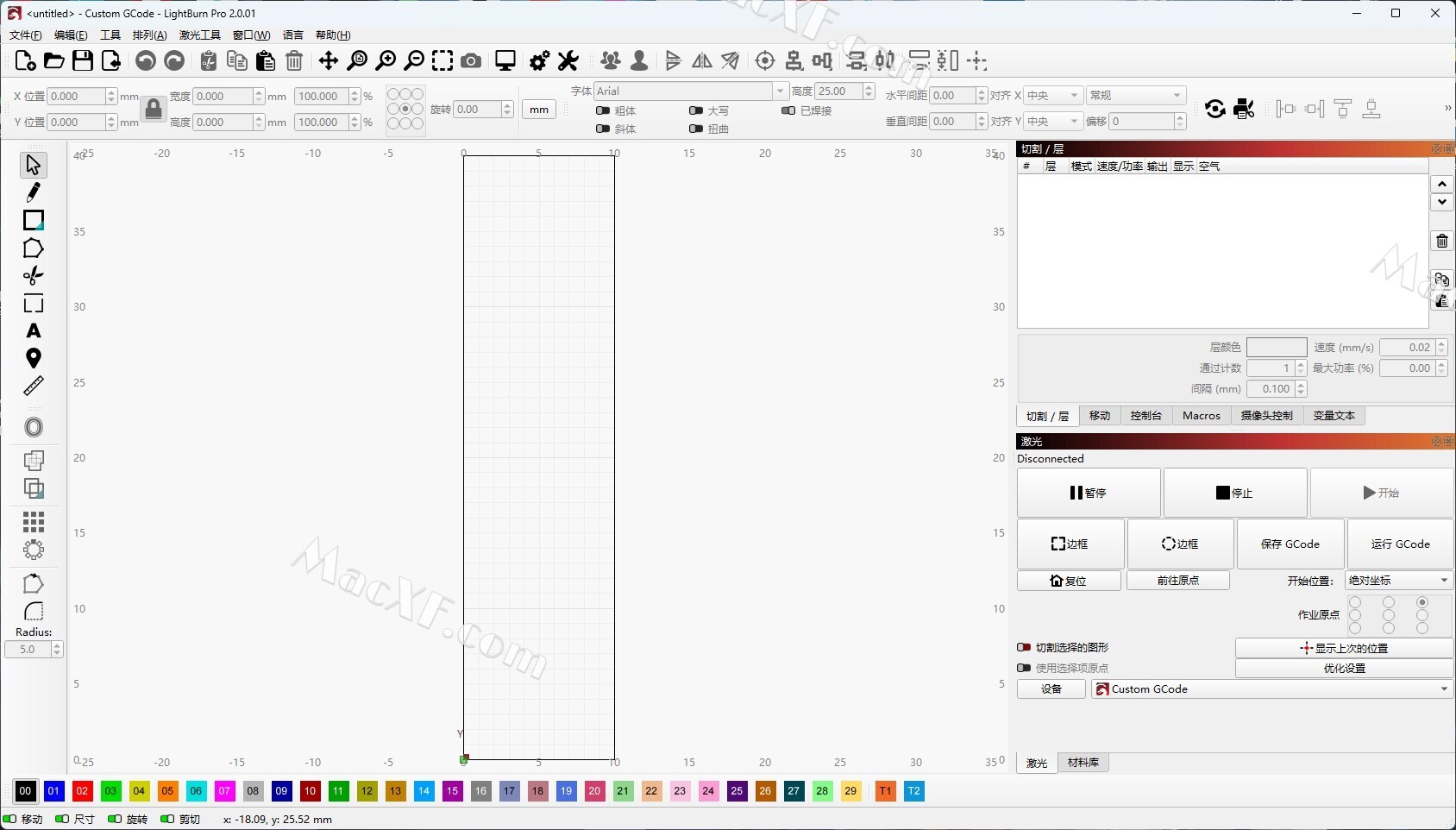Viewport: 1456px width, 830px height.
Task: Select the red 02 layer color swatch
Action: click(x=82, y=791)
